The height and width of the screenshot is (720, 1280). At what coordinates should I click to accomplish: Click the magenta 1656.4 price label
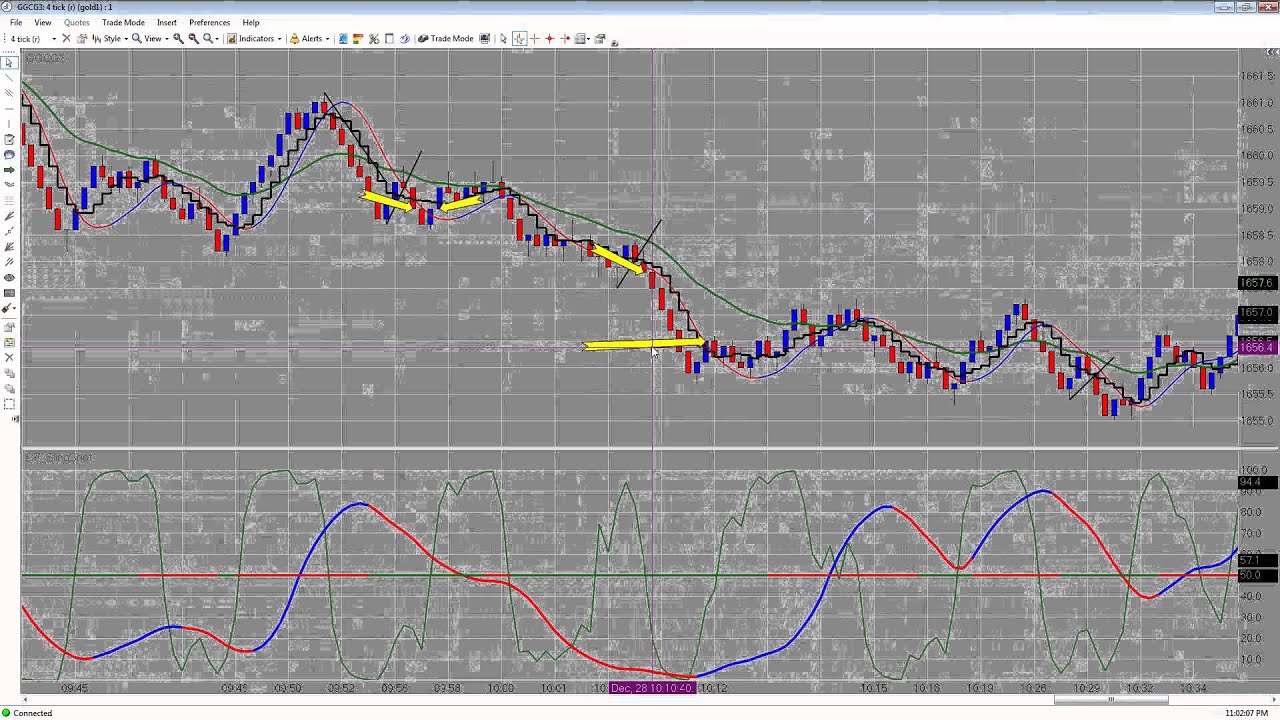(1257, 347)
